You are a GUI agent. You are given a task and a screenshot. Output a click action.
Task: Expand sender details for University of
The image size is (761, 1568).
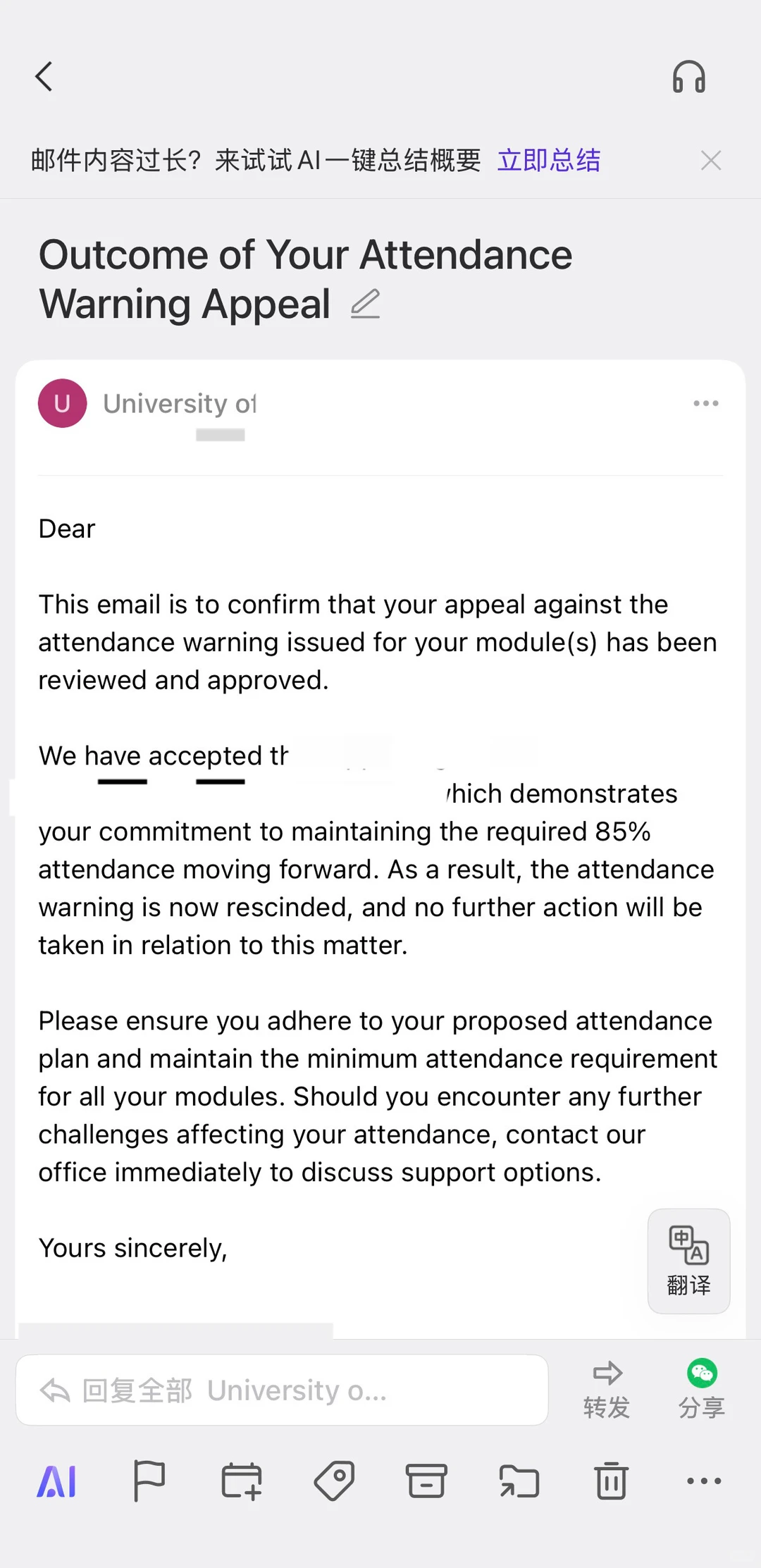click(180, 404)
